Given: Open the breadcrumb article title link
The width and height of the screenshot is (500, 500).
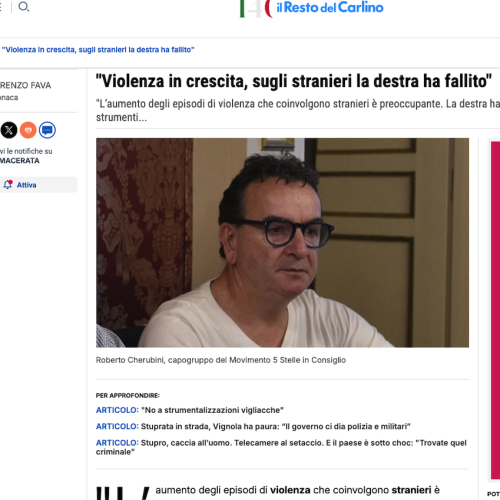Looking at the screenshot, I should tap(98, 50).
